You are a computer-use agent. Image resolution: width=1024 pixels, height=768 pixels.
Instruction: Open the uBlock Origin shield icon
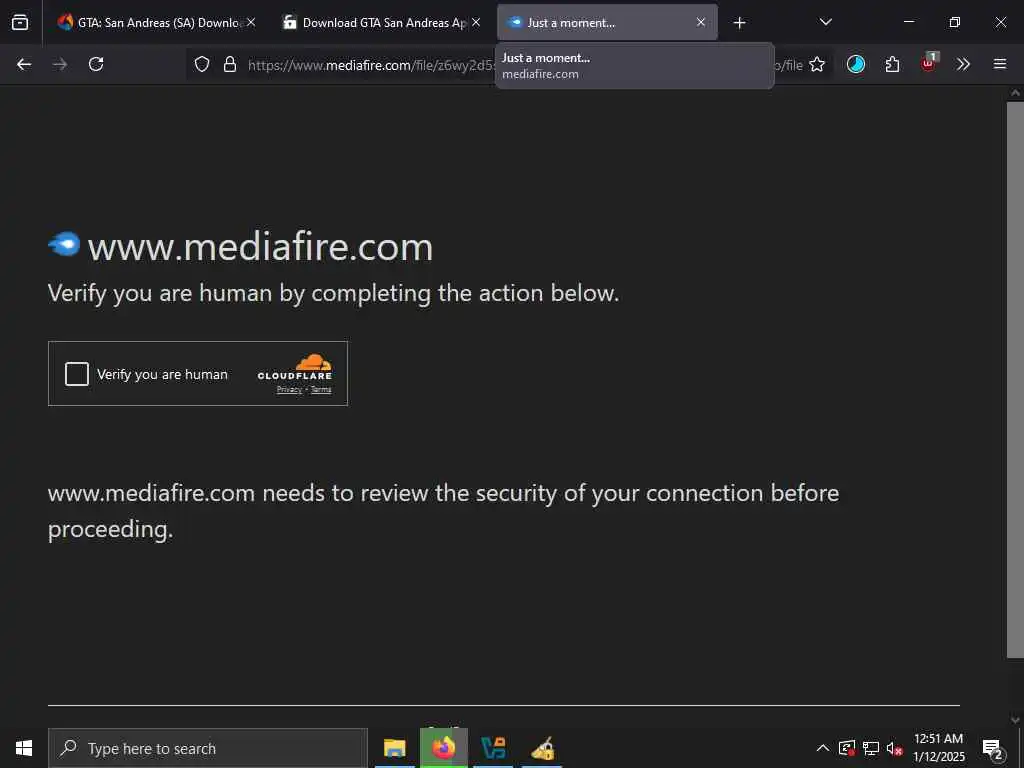(929, 63)
